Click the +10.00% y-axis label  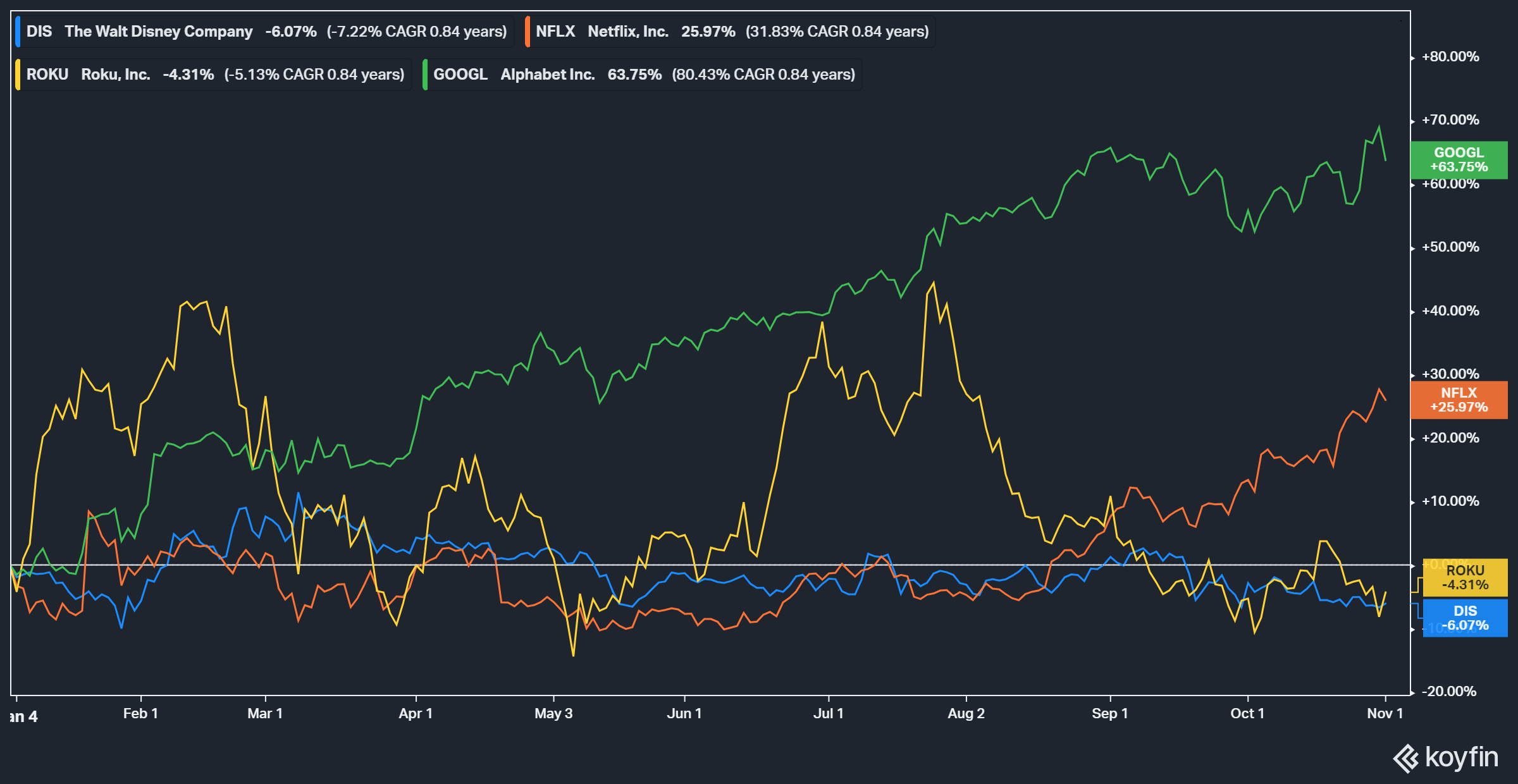(x=1450, y=501)
